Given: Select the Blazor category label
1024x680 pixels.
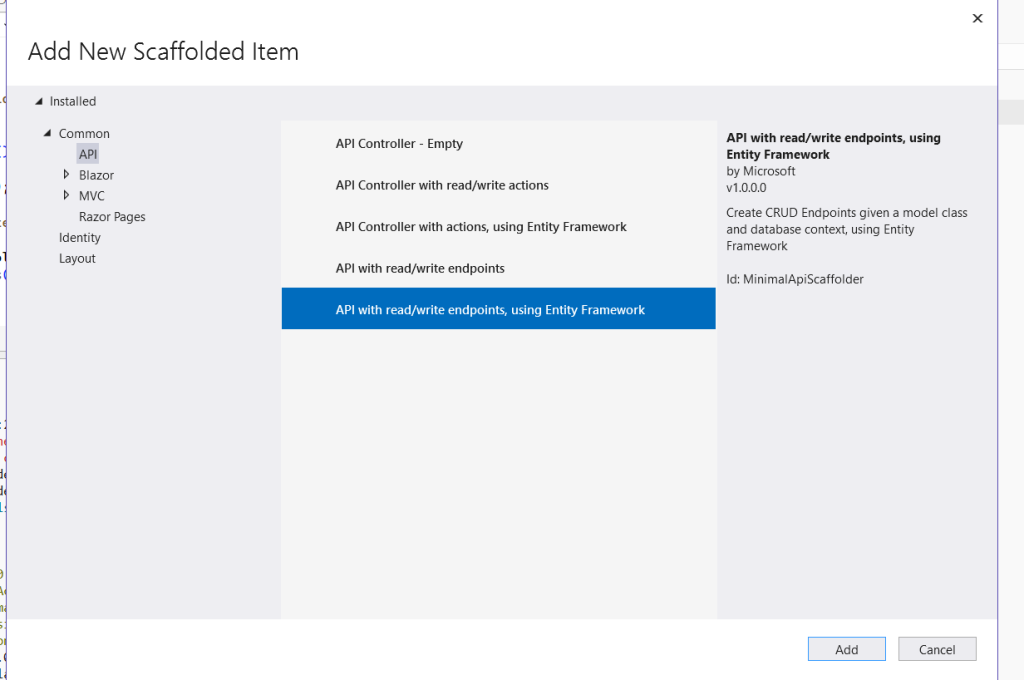Looking at the screenshot, I should click(97, 175).
